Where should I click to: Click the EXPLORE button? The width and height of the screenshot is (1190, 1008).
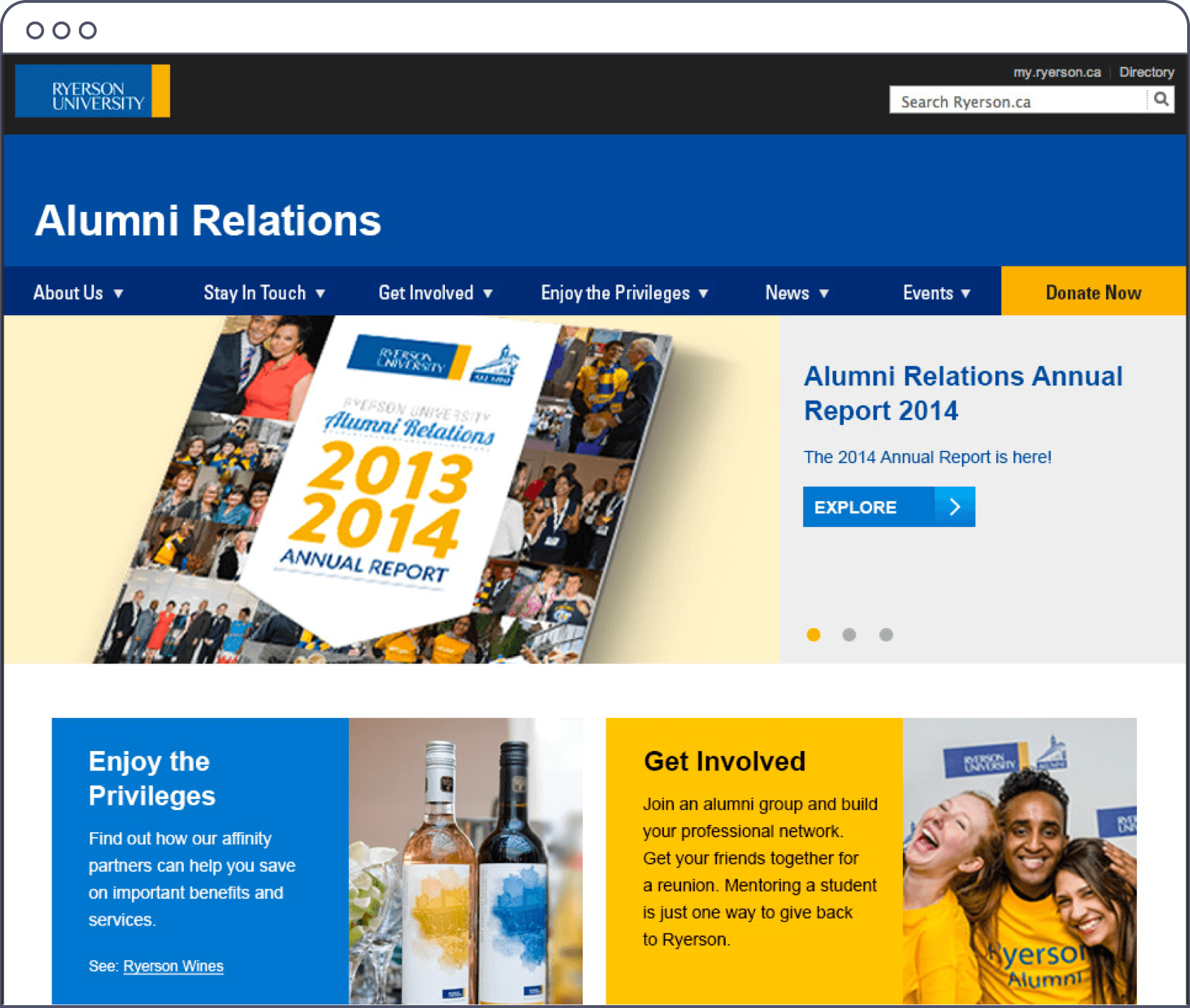(x=889, y=507)
